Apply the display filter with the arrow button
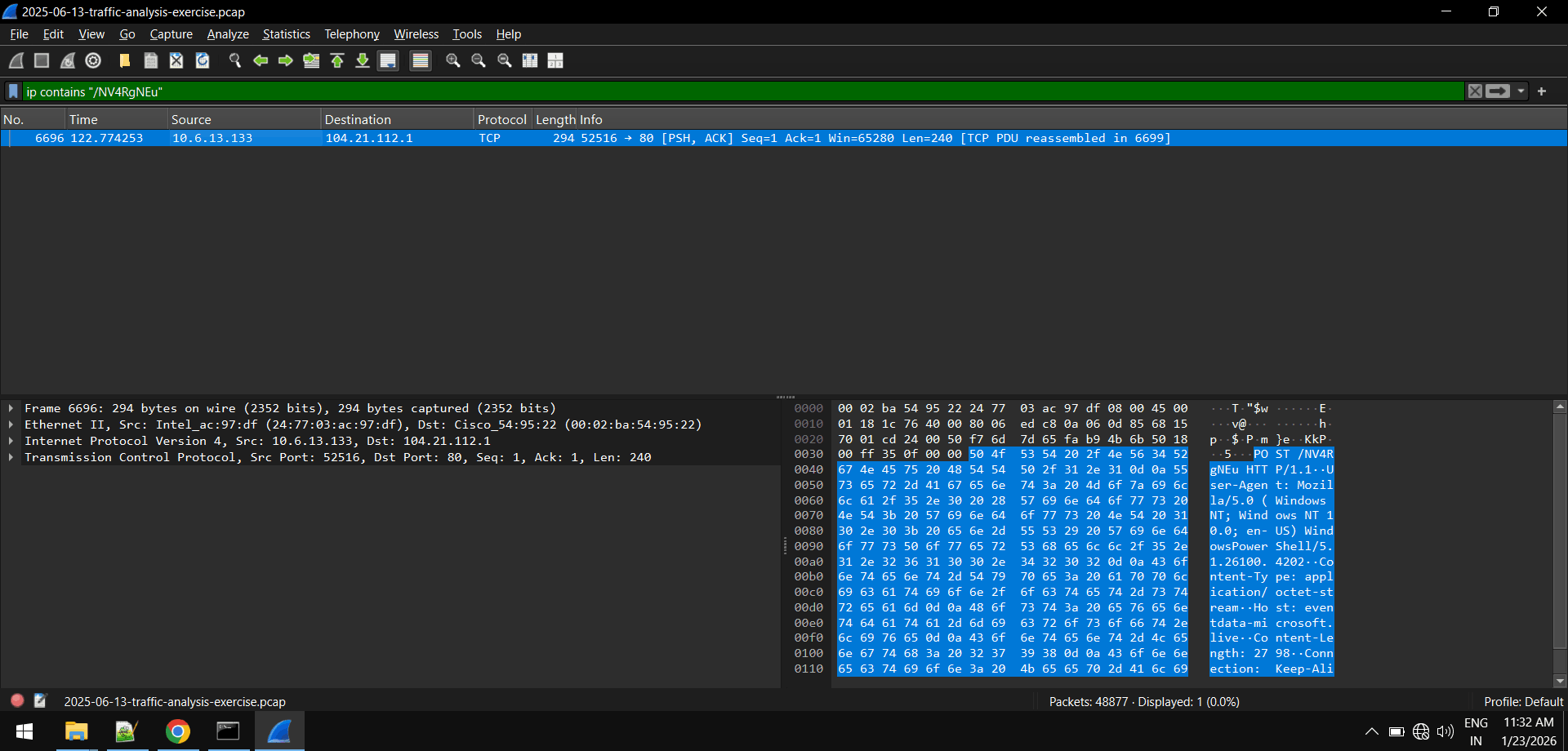 tap(1497, 91)
